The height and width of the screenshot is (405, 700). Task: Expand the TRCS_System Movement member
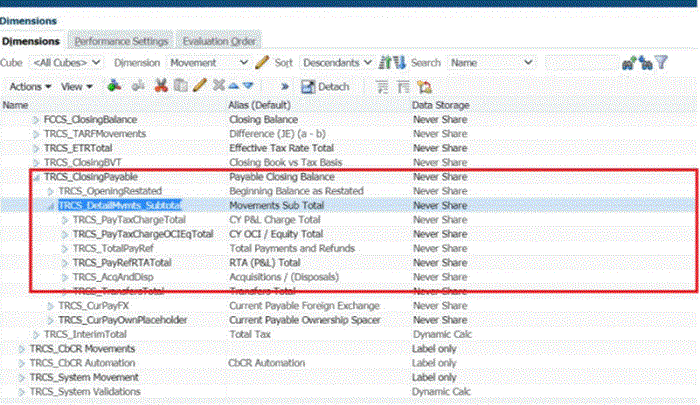(21, 377)
